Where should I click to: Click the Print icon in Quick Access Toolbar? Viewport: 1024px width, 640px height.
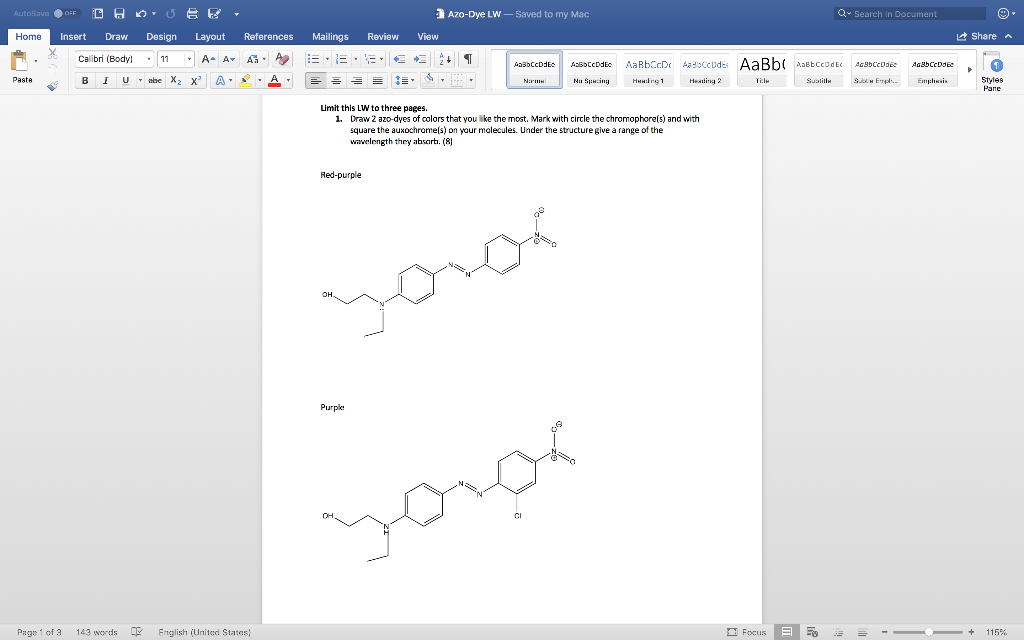[x=191, y=13]
